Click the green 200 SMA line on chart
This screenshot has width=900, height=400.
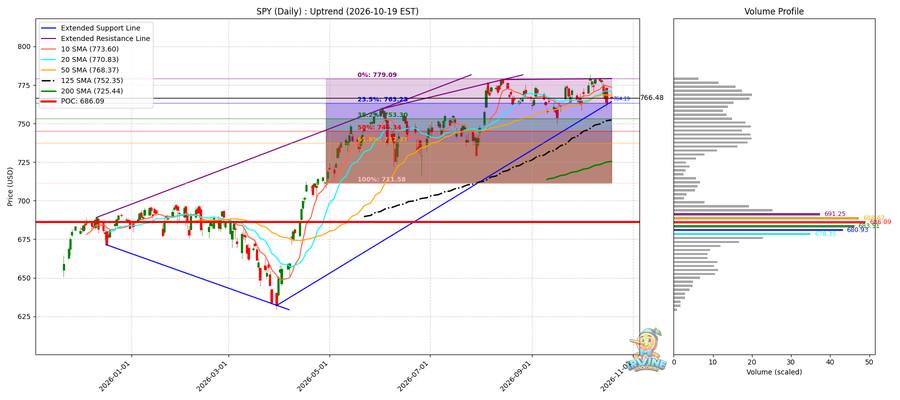pyautogui.click(x=580, y=170)
